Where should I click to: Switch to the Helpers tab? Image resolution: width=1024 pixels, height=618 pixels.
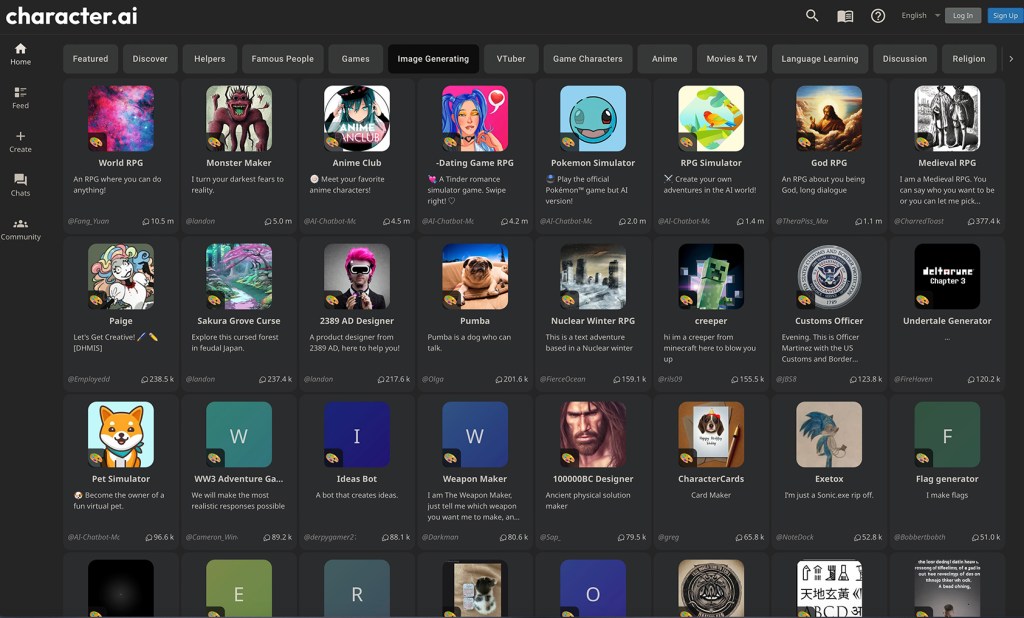[x=210, y=59]
